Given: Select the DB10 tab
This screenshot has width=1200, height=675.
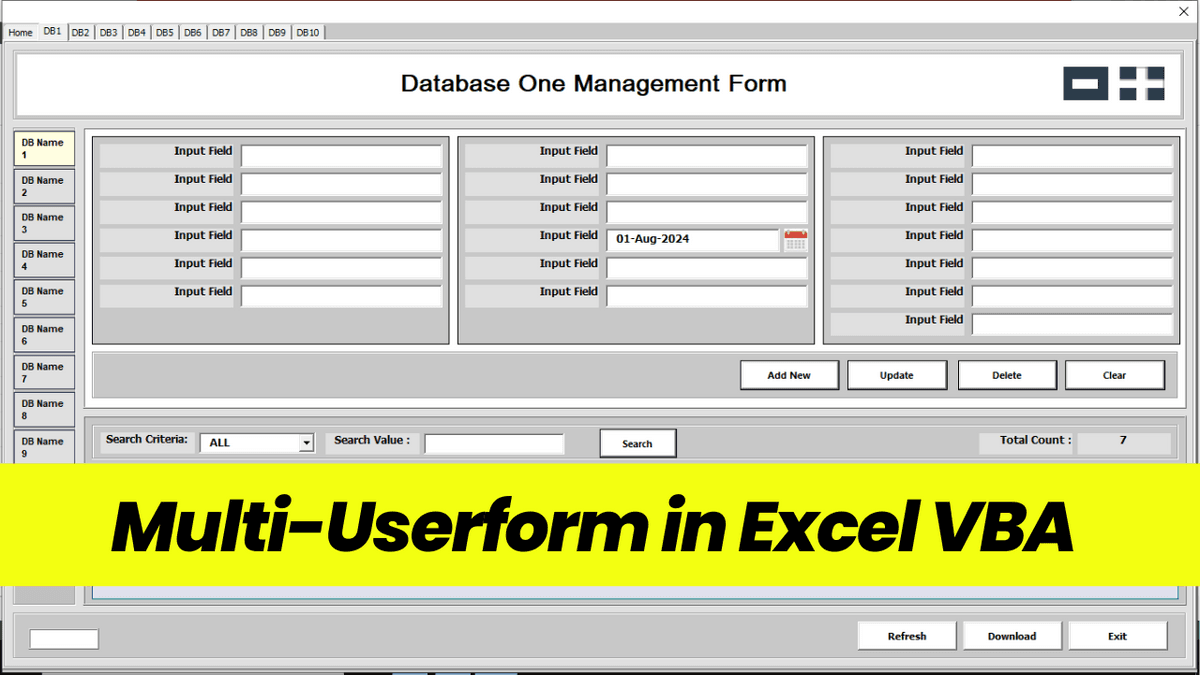Looking at the screenshot, I should tap(308, 33).
